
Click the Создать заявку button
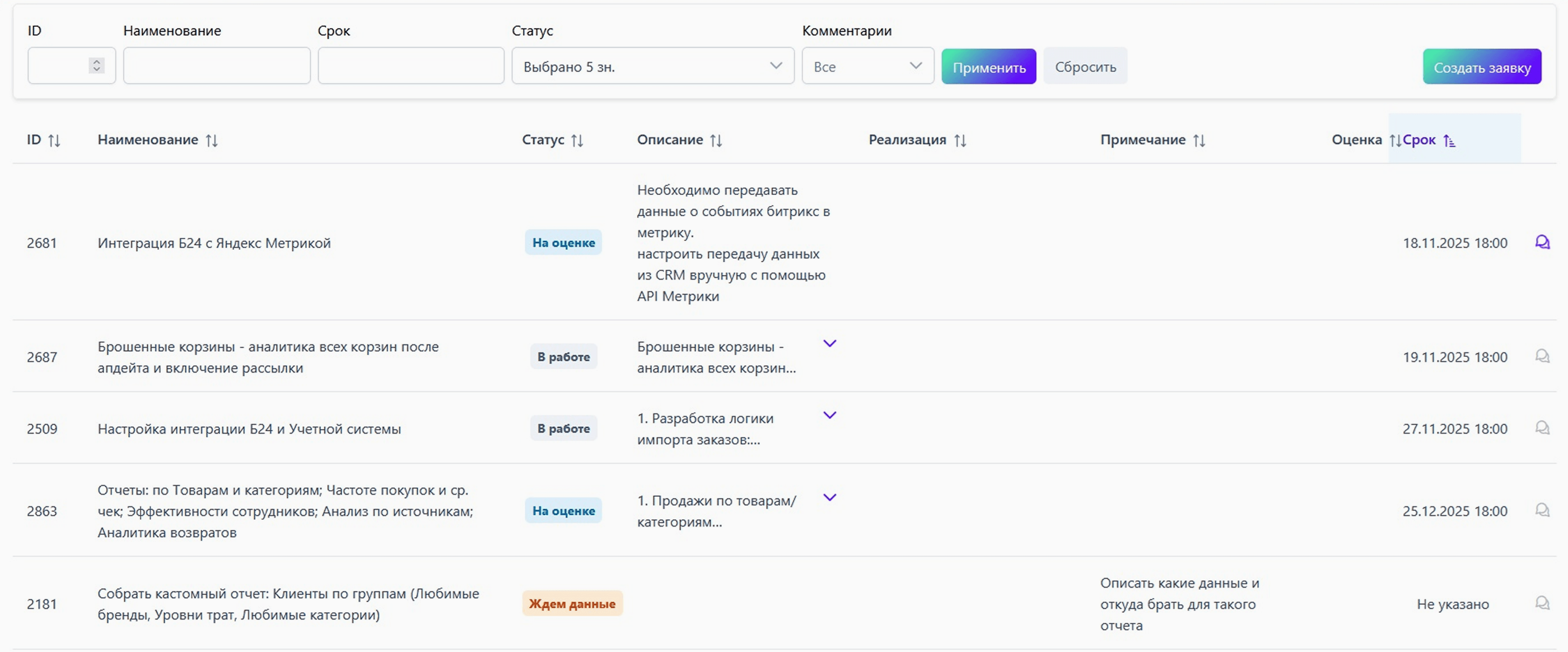(x=1482, y=66)
